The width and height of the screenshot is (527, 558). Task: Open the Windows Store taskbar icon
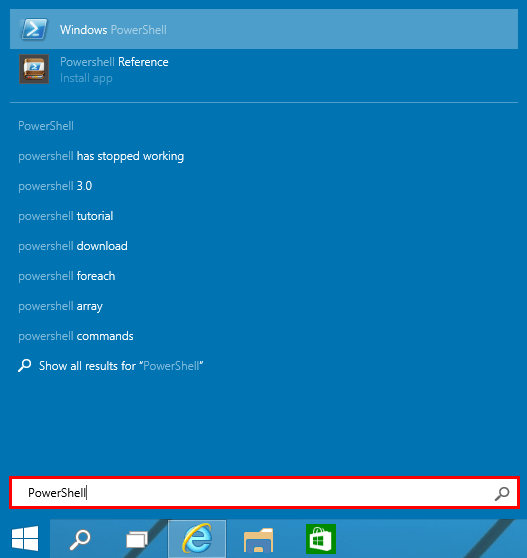321,539
